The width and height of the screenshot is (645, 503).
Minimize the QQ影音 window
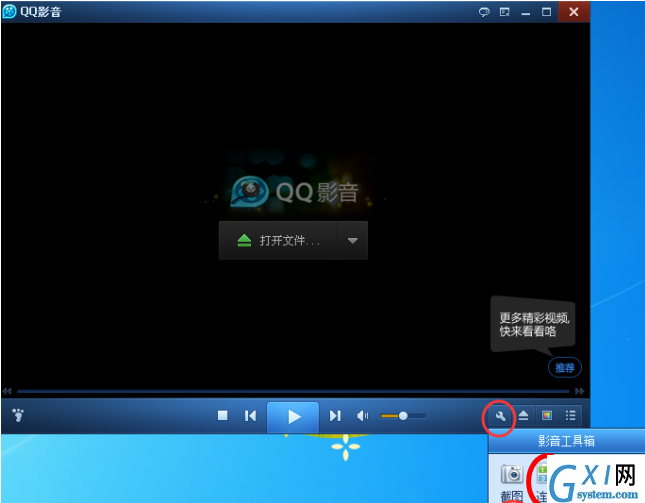click(x=526, y=12)
